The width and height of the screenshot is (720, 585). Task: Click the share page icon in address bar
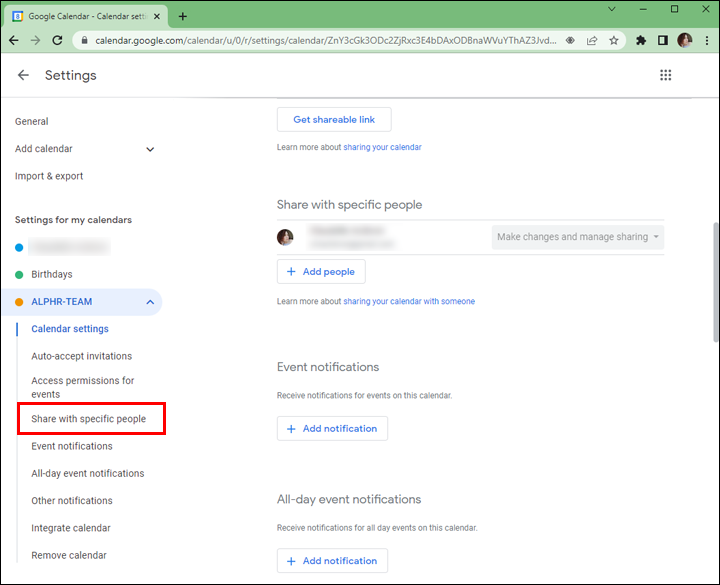coord(592,41)
